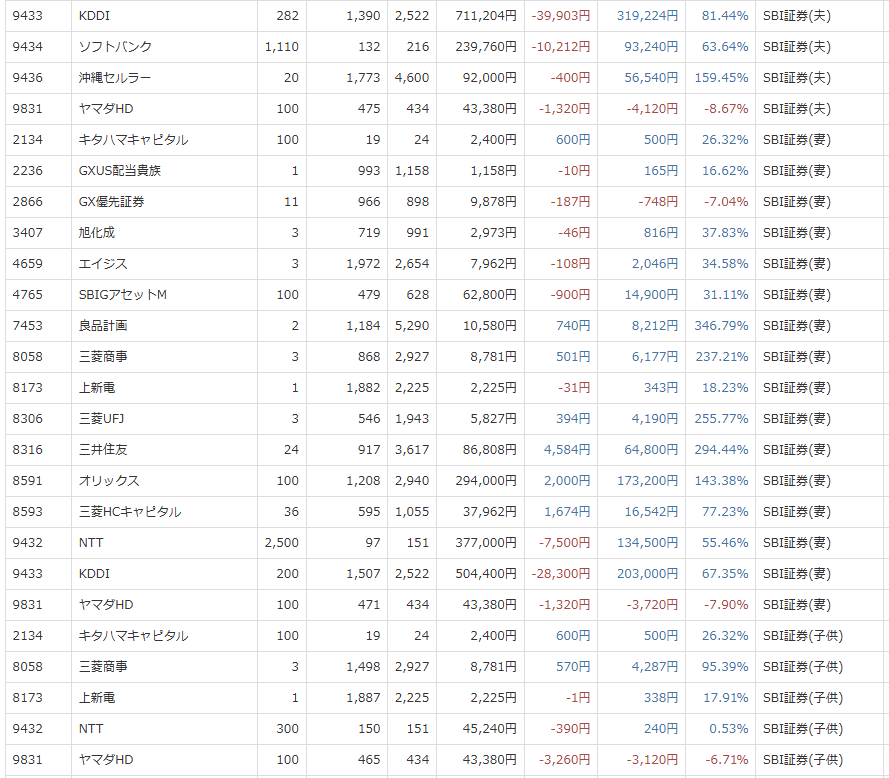Viewport: 889px width, 778px height.
Task: Select the 203,000円 profit cell
Action: (647, 574)
